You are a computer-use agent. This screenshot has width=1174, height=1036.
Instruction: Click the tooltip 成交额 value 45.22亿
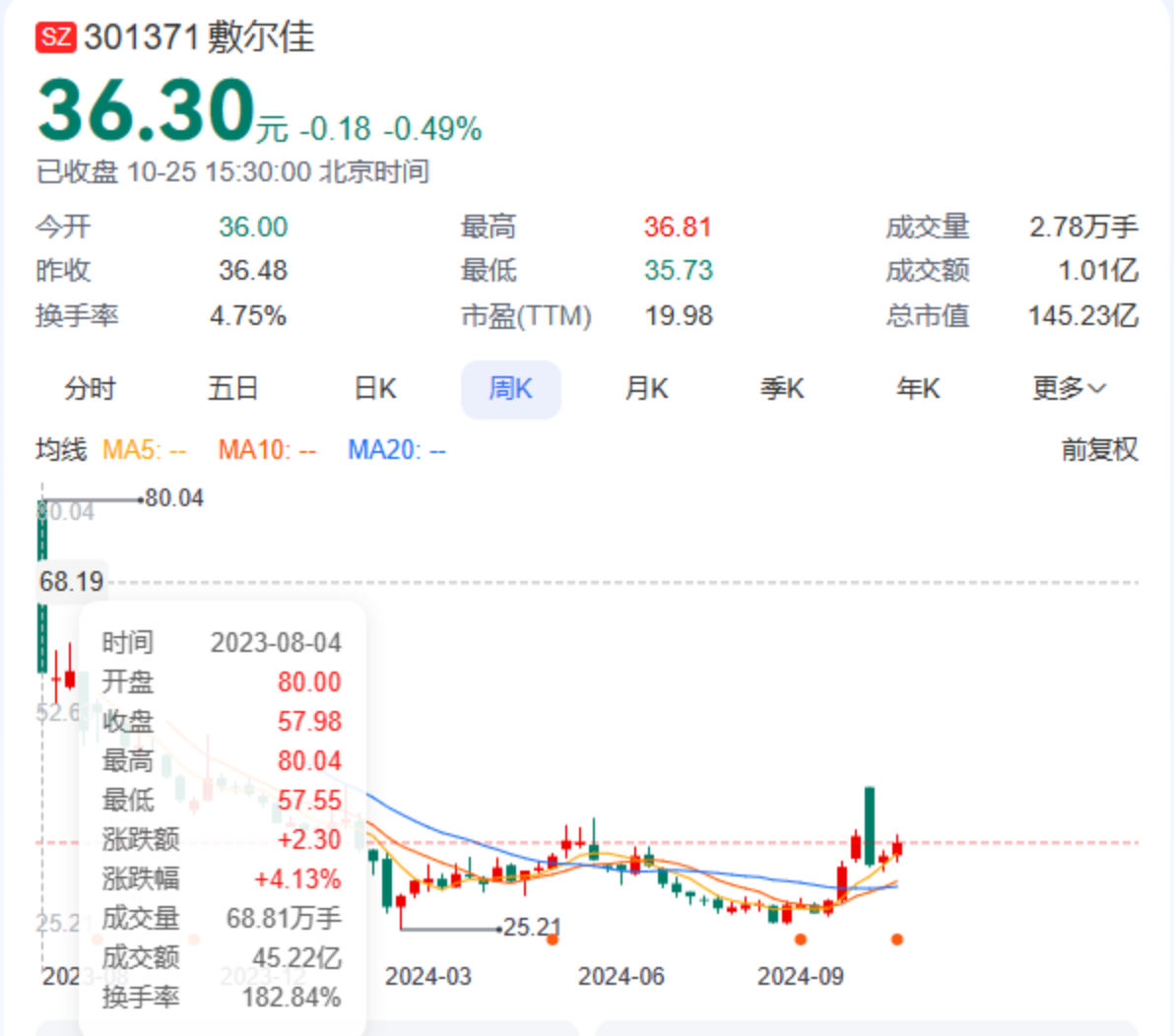[x=296, y=959]
